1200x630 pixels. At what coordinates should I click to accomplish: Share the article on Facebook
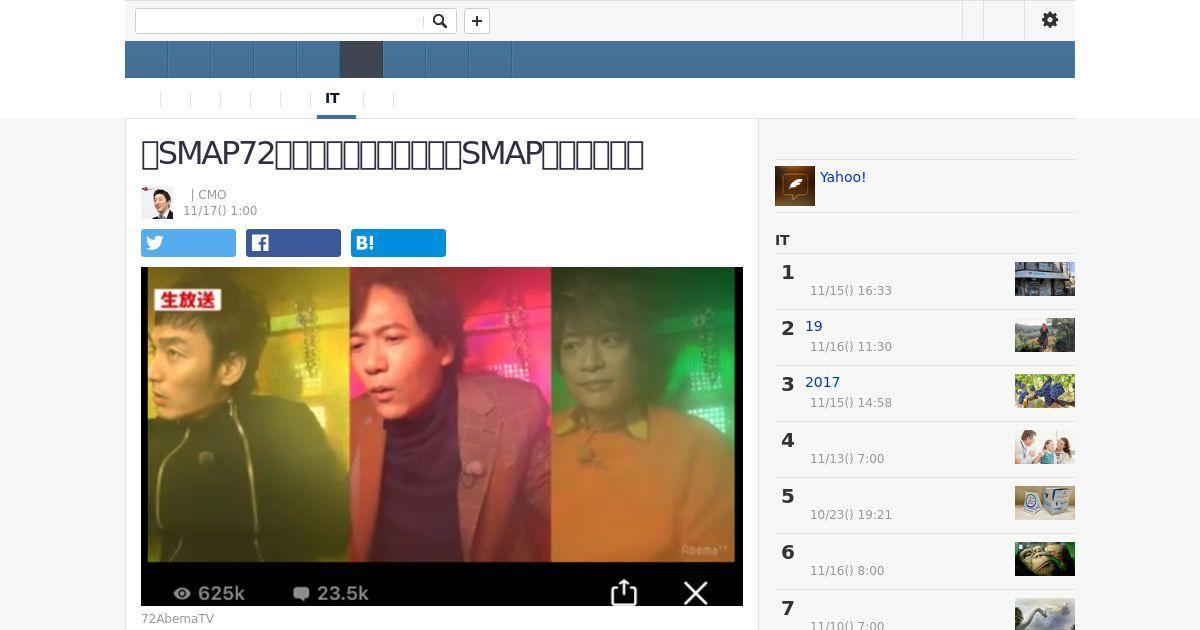click(x=293, y=243)
